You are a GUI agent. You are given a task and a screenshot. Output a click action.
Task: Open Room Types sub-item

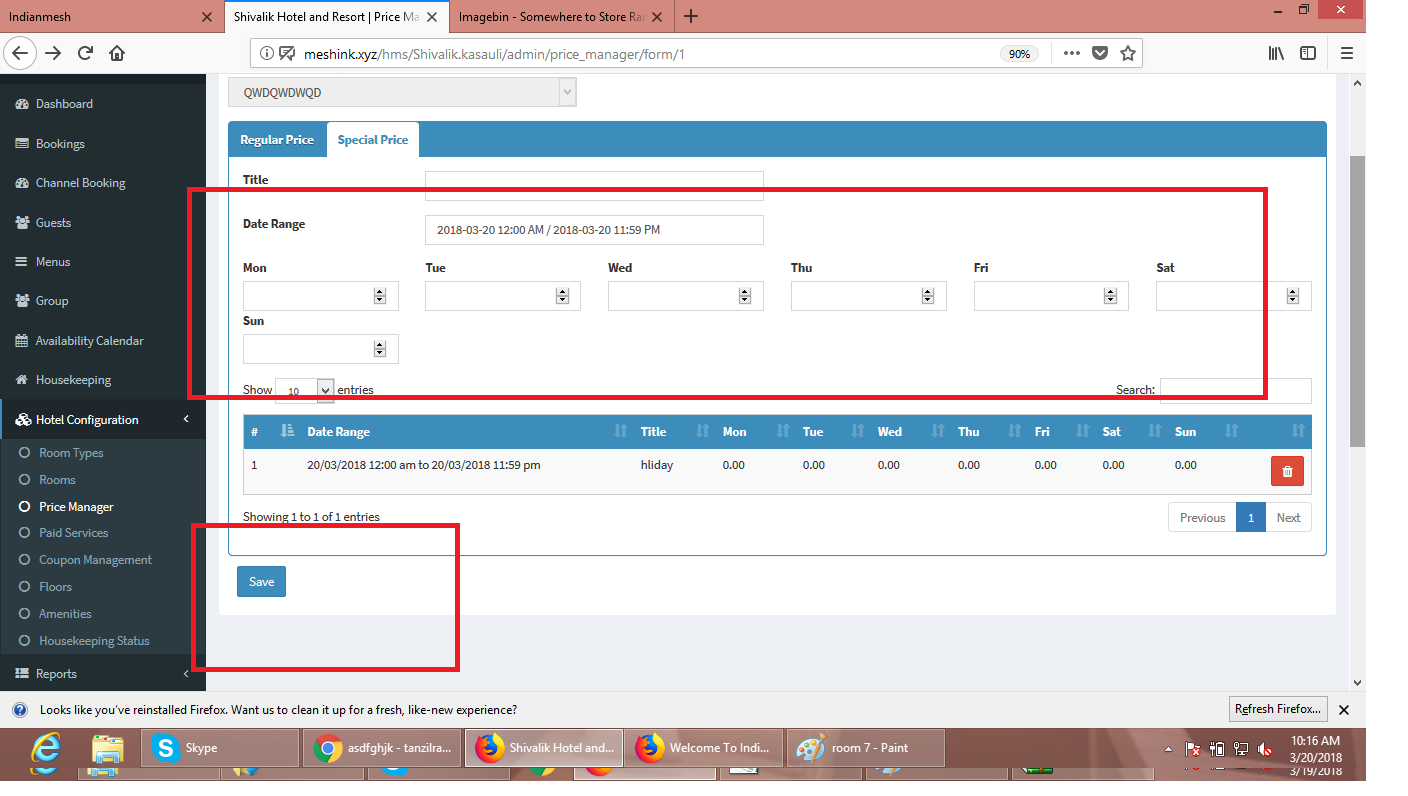click(71, 453)
